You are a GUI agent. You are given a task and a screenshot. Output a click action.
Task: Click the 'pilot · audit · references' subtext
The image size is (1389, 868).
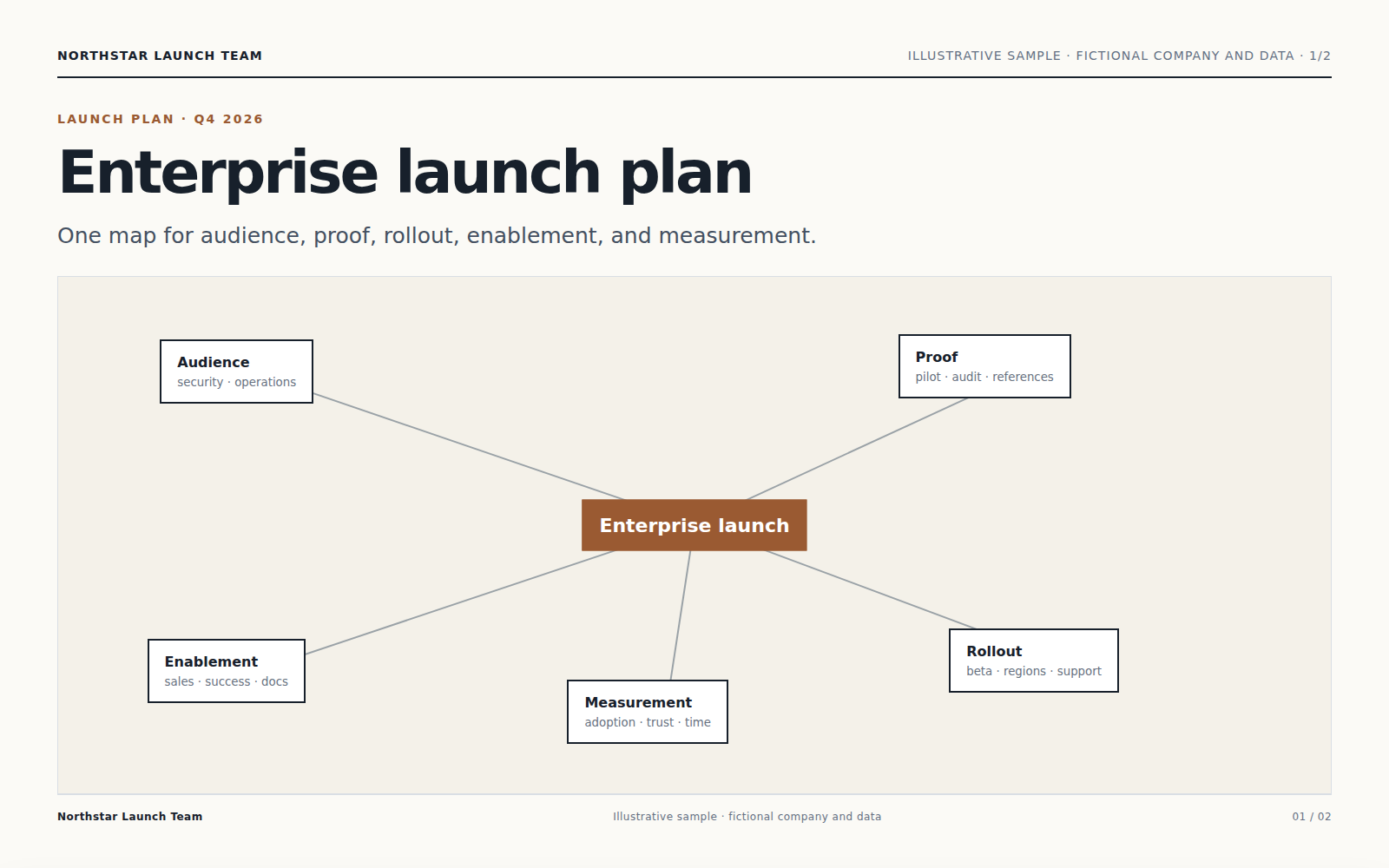[984, 377]
